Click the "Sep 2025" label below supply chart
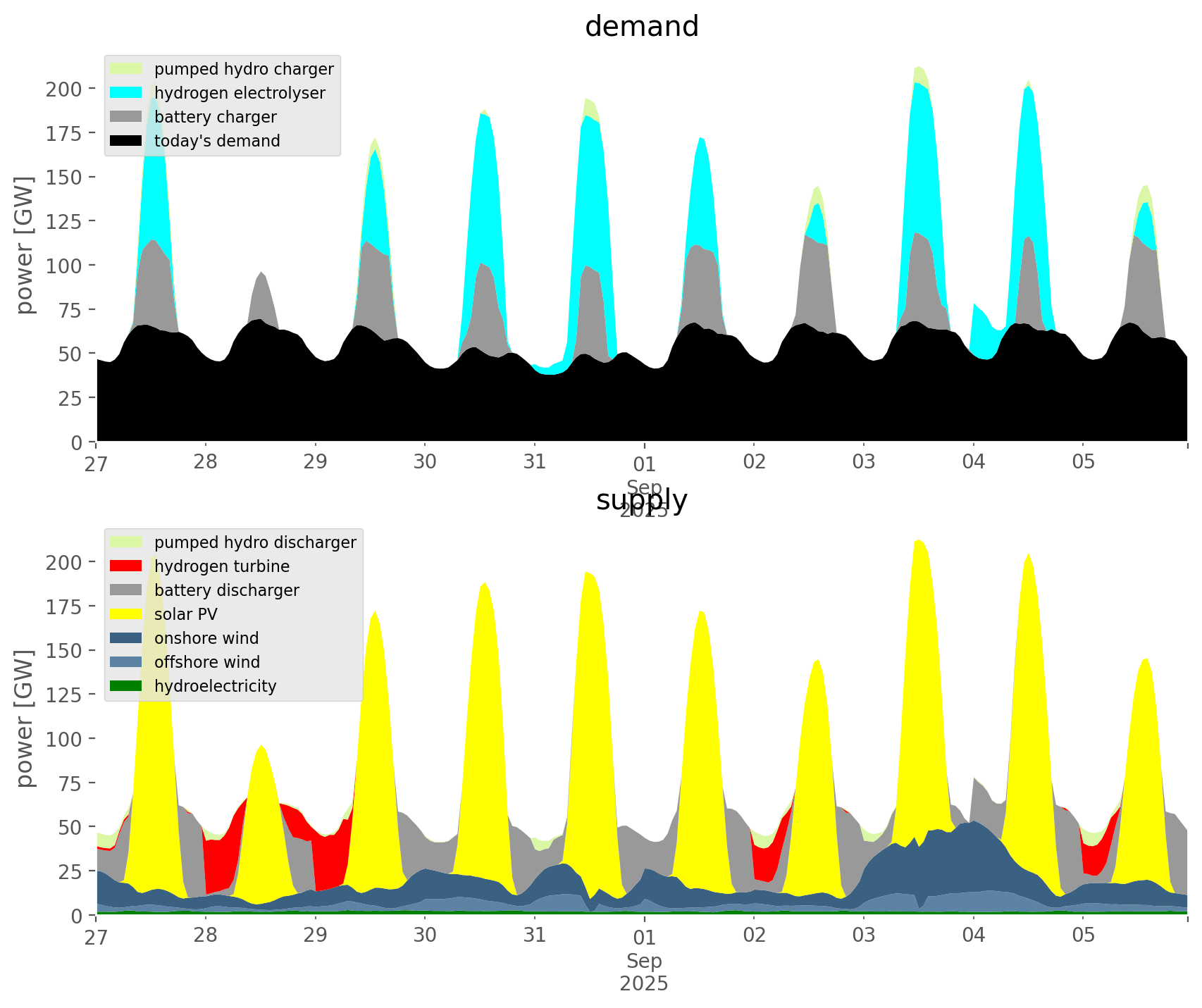Image resolution: width=1202 pixels, height=1008 pixels. (x=644, y=972)
